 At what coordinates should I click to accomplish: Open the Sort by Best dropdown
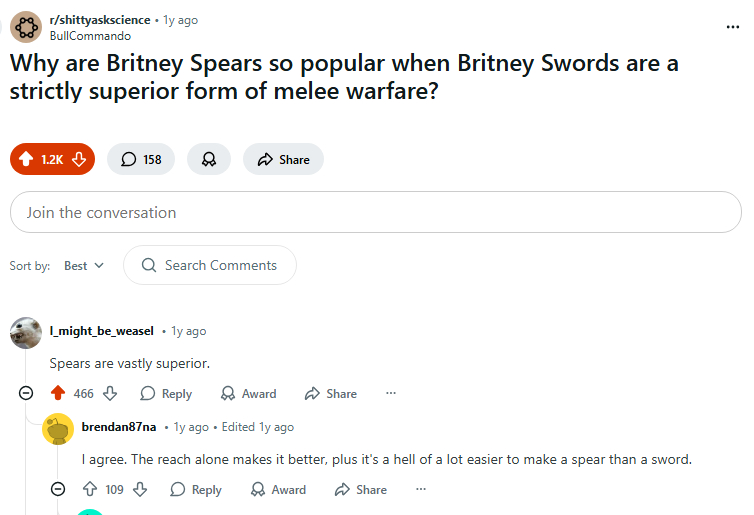[x=83, y=266]
